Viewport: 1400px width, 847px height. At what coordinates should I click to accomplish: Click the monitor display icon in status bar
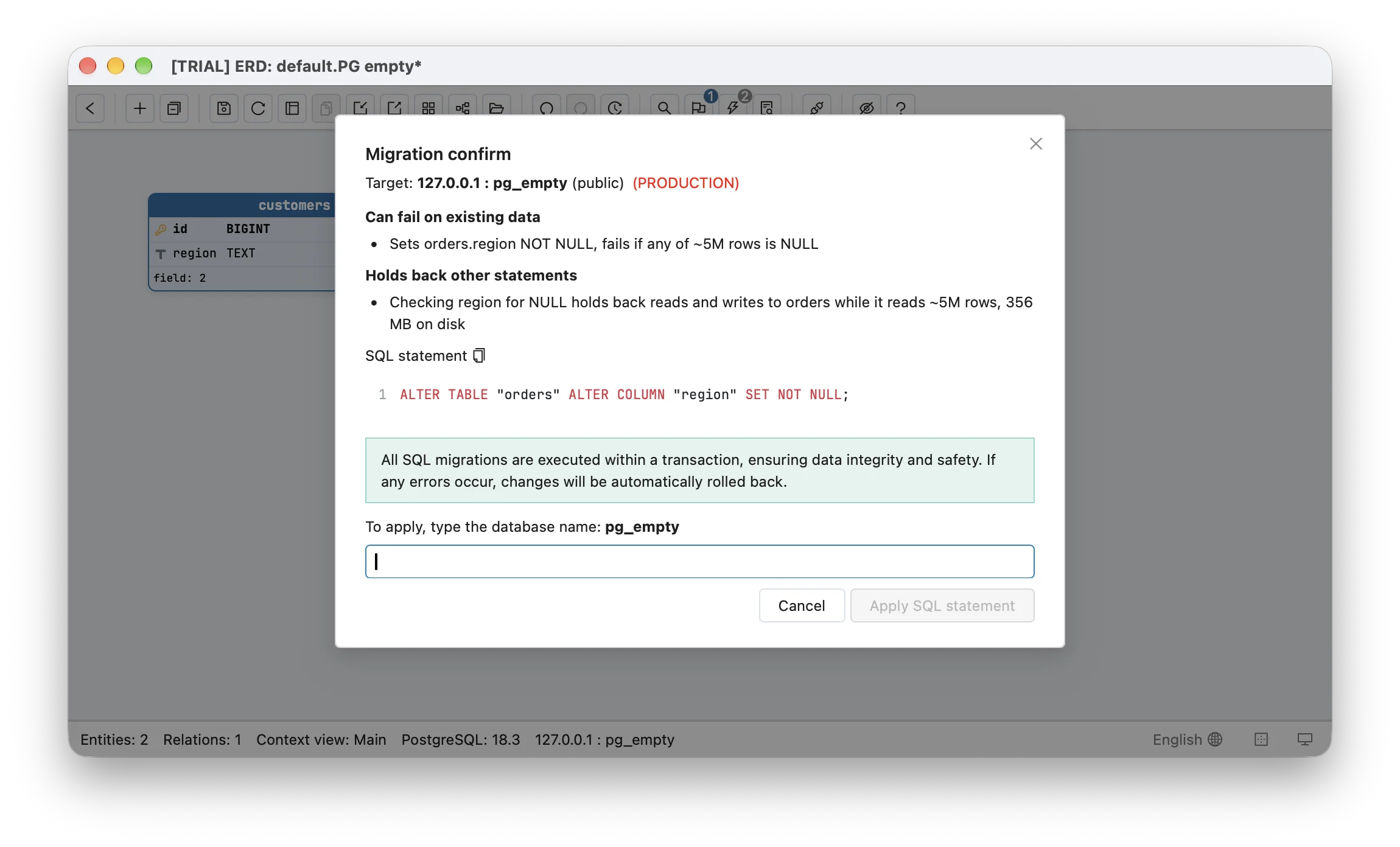tap(1304, 739)
